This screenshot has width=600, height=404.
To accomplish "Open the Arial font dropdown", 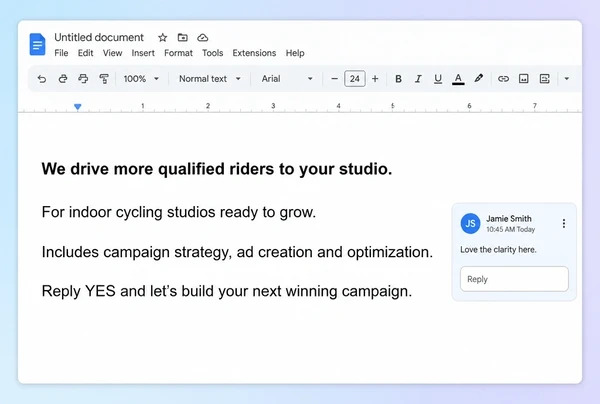I will pyautogui.click(x=287, y=79).
